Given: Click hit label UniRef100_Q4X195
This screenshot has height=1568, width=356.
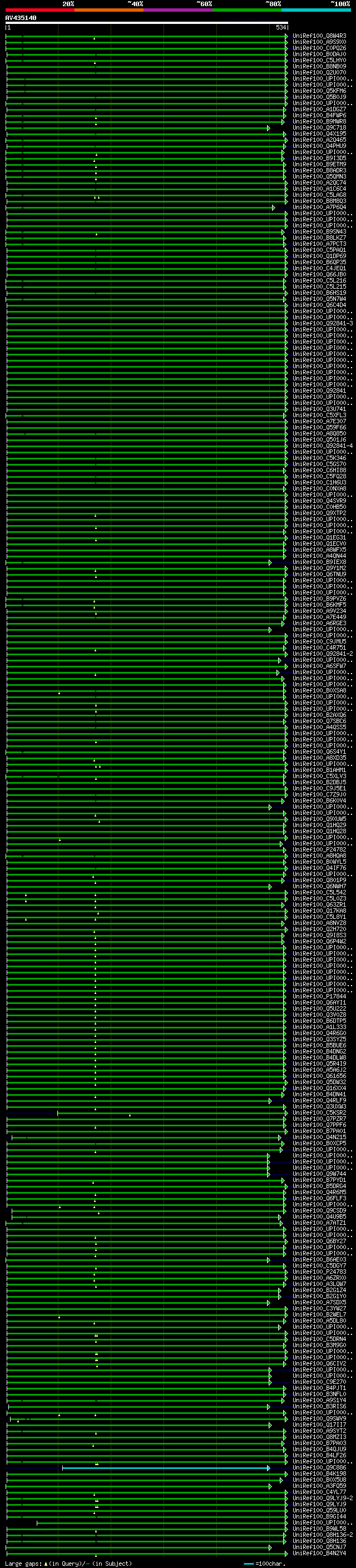Looking at the screenshot, I should pyautogui.click(x=319, y=134).
